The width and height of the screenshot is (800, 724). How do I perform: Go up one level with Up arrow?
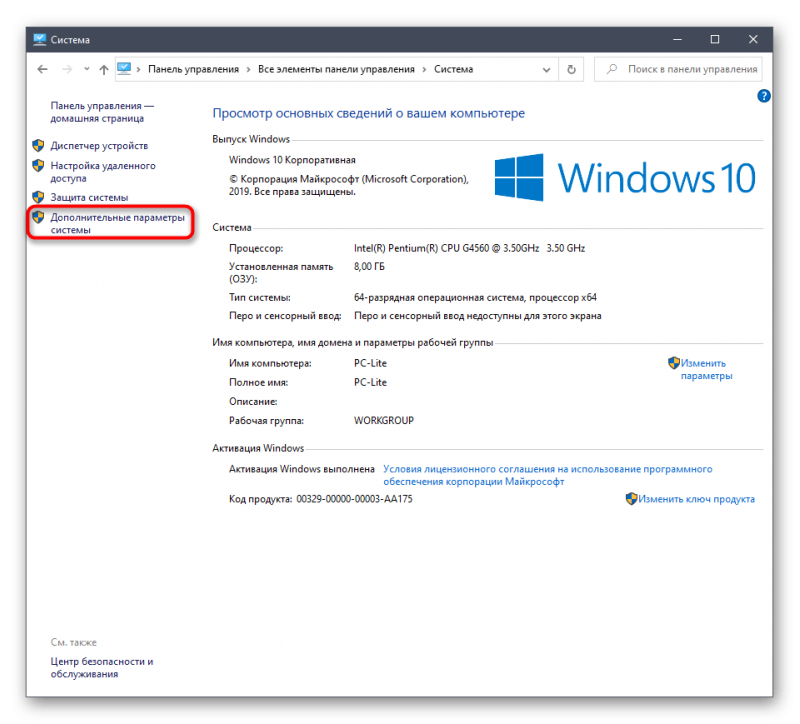104,69
